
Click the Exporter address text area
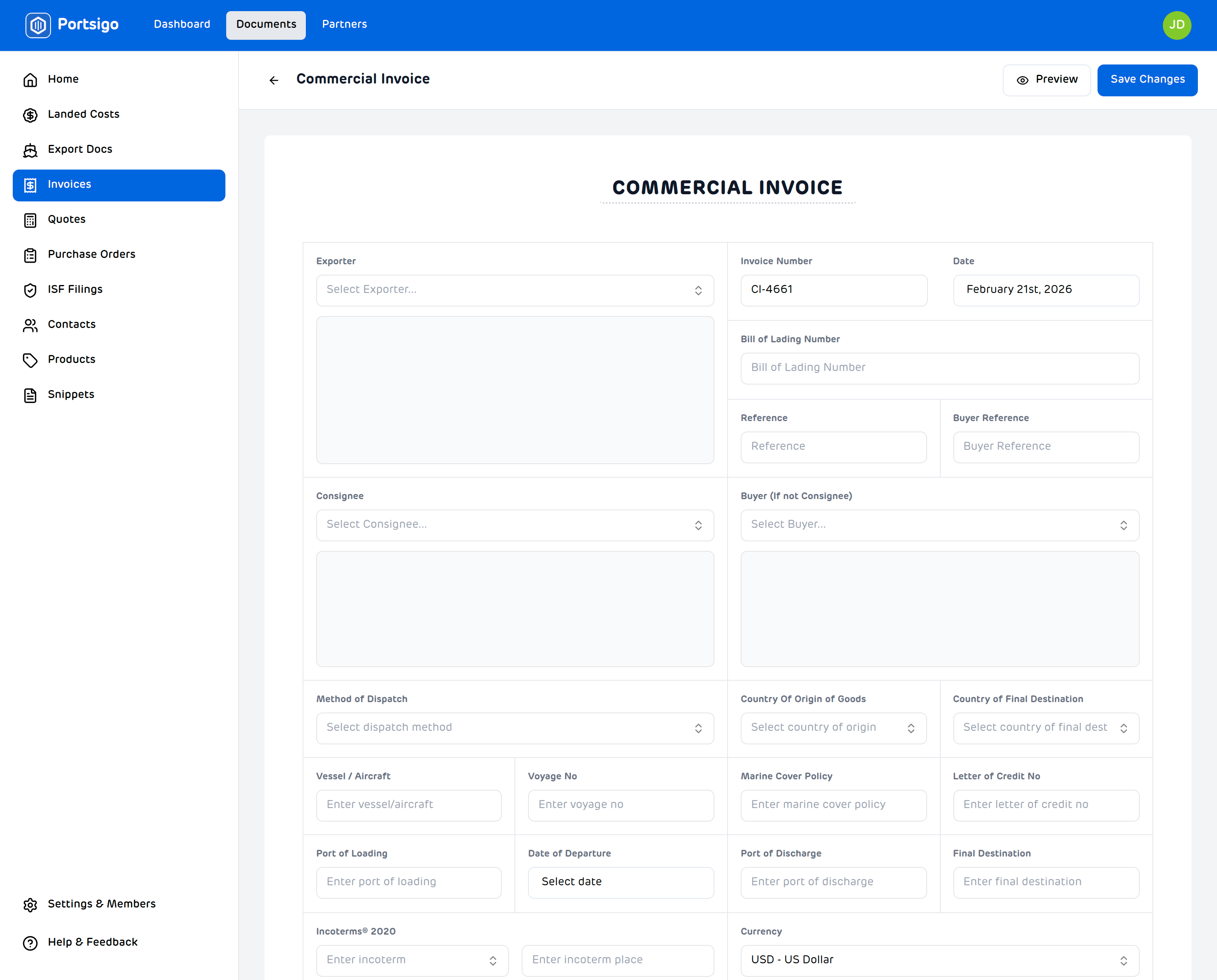click(515, 390)
